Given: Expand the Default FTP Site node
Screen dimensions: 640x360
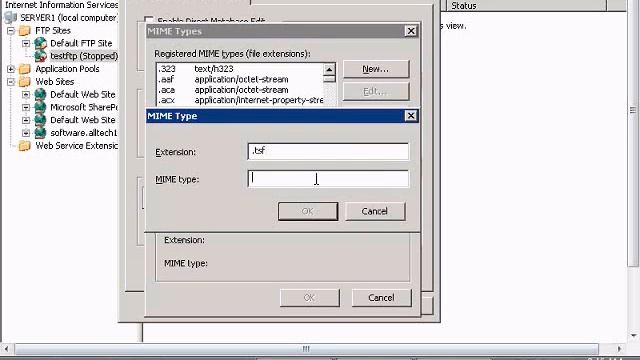Looking at the screenshot, I should click(26, 43).
